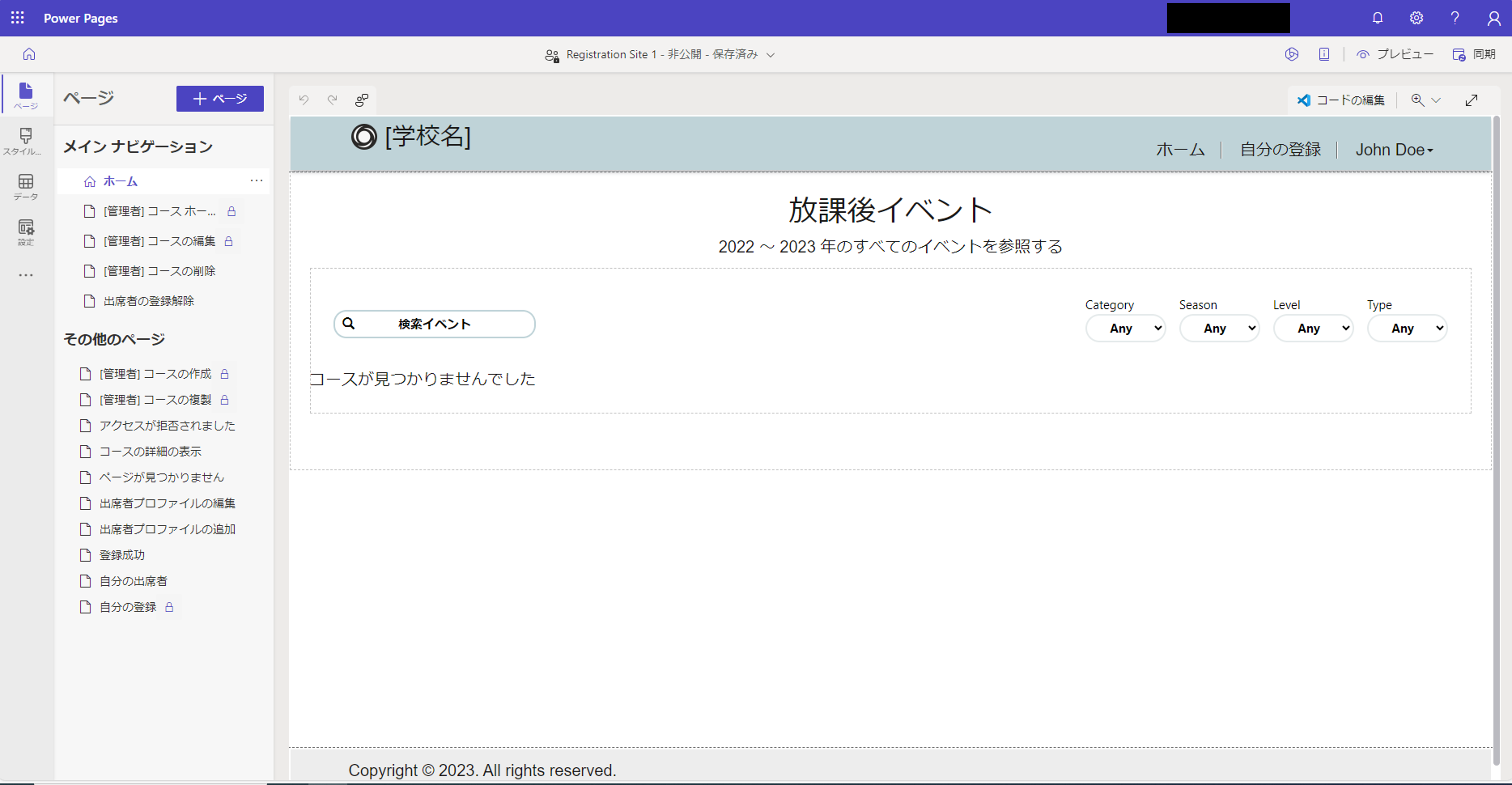The image size is (1512, 785).
Task: Open the Copilot icon
Action: click(1291, 54)
